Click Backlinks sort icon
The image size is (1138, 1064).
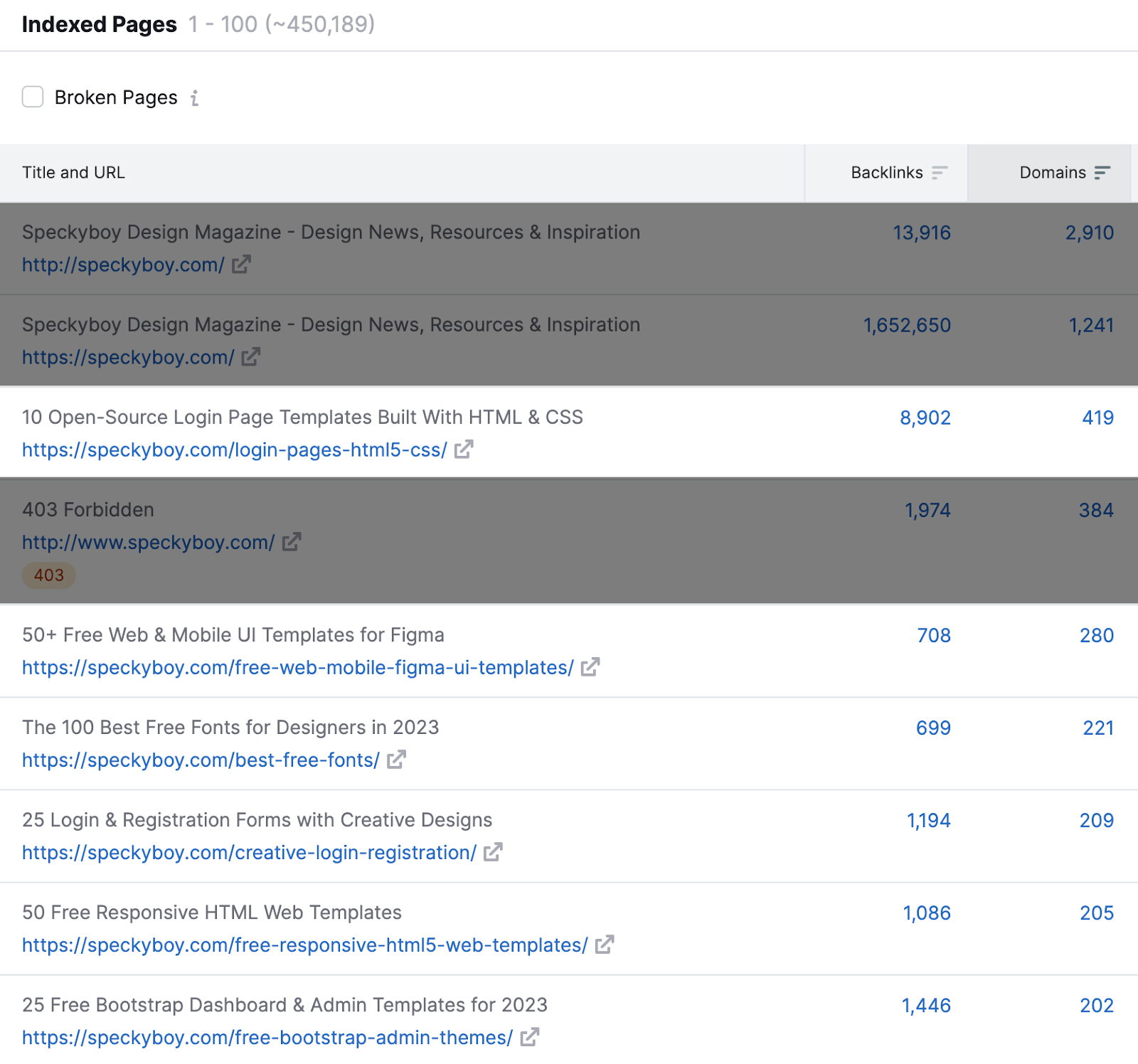point(940,173)
